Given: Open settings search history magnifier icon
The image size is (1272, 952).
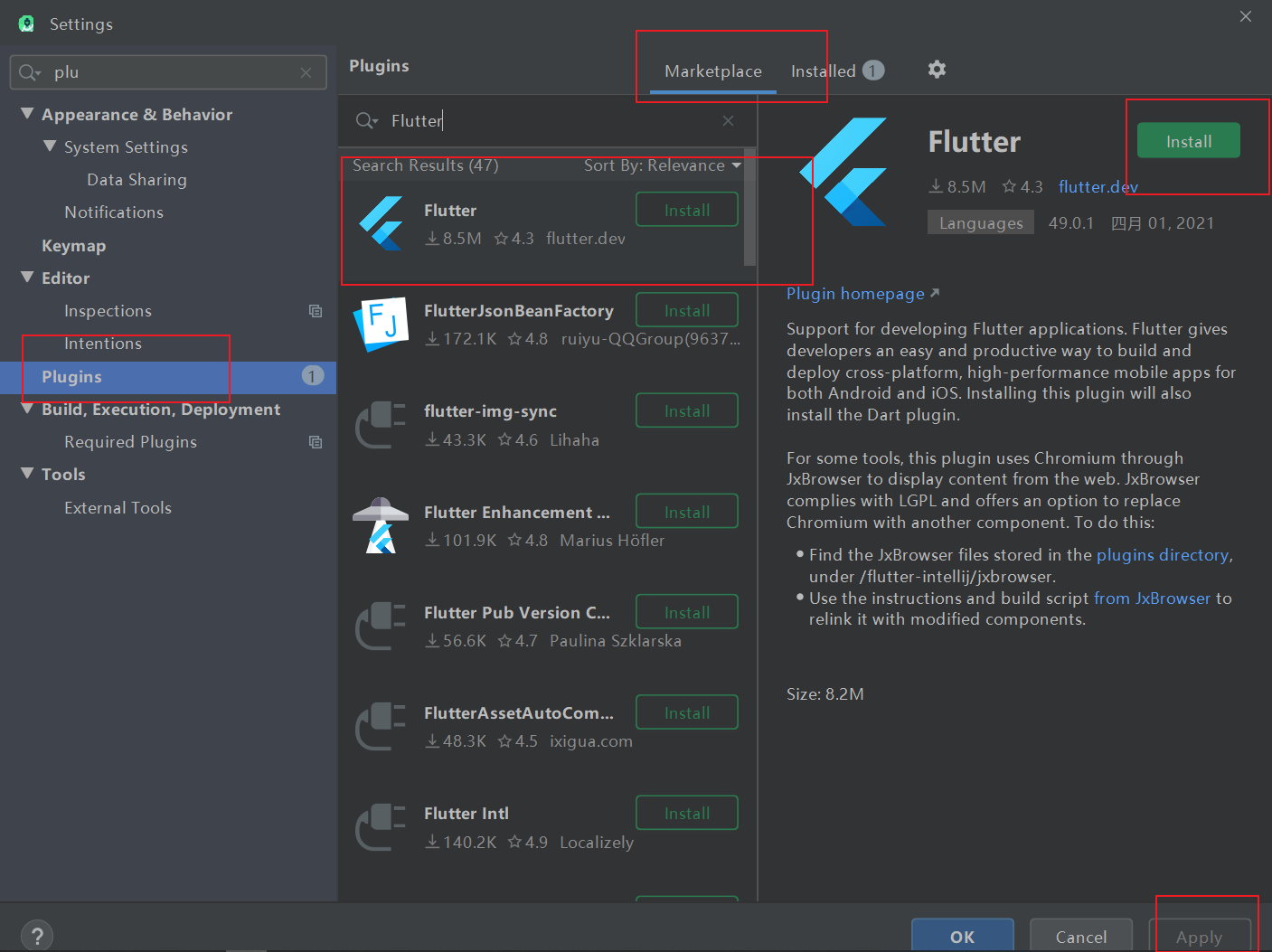Looking at the screenshot, I should tap(30, 72).
